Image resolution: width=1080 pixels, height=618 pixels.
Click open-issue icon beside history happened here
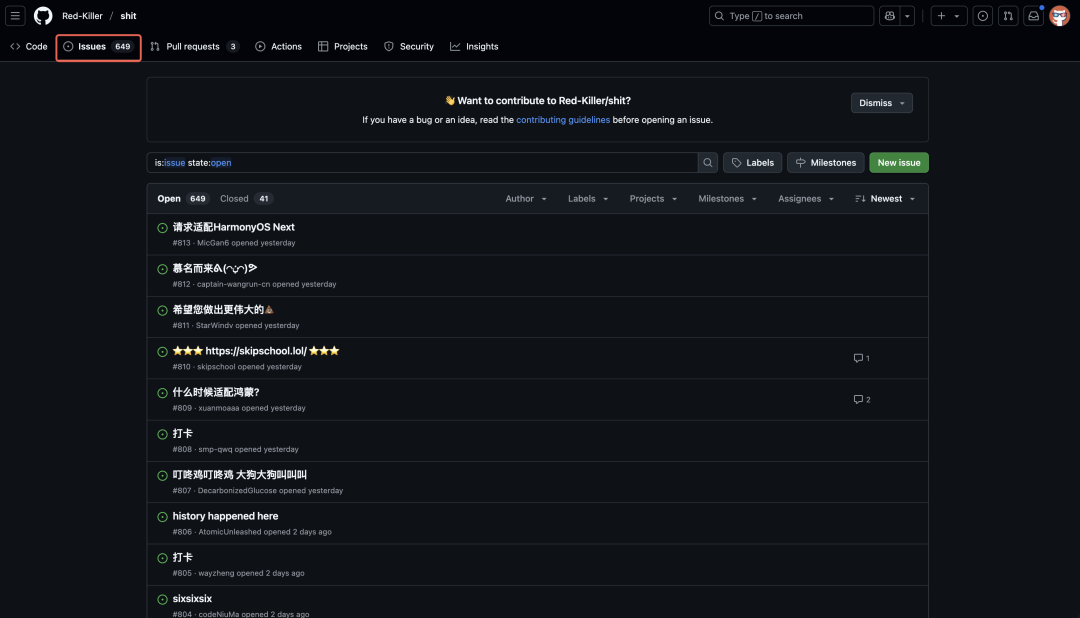pyautogui.click(x=163, y=517)
